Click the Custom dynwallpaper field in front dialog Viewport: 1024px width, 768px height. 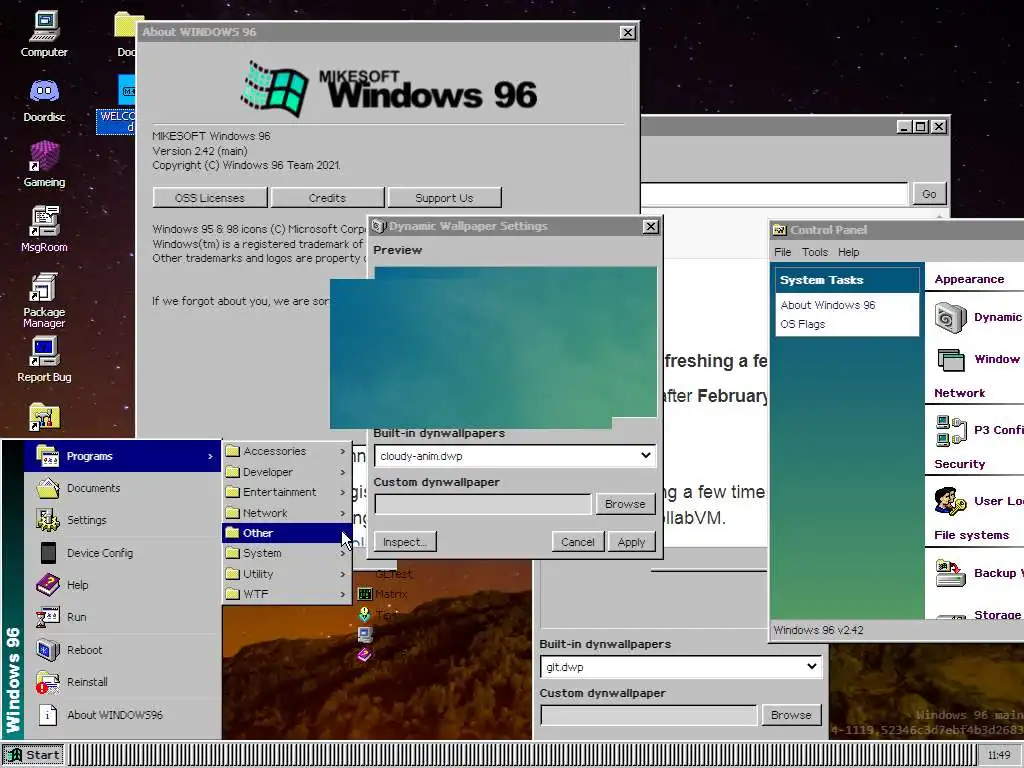(x=483, y=504)
